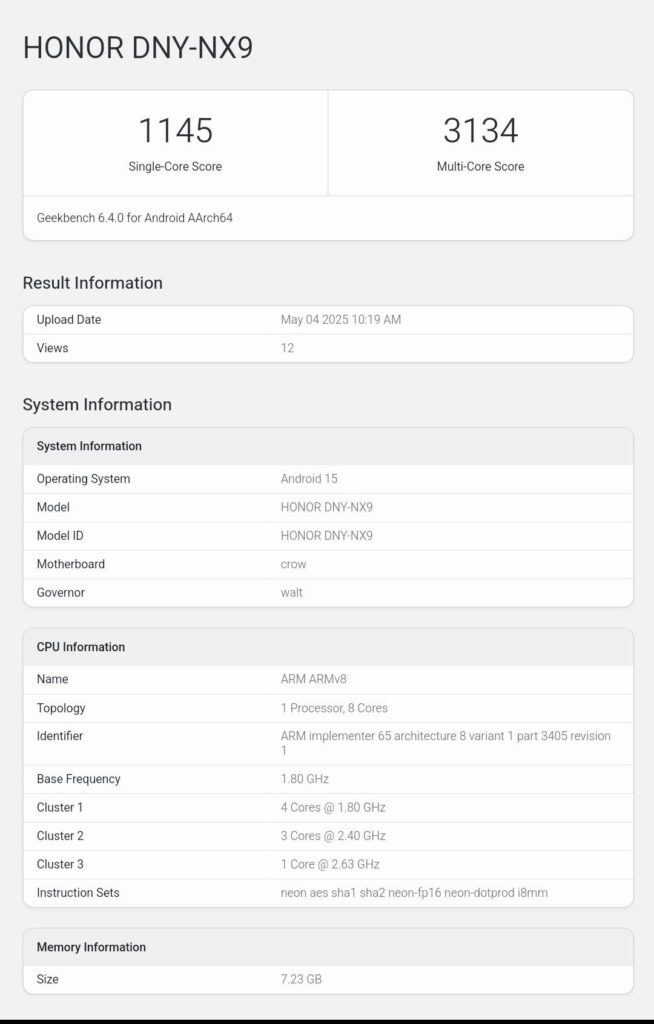Click the 1 Core @ 2.63 GHz value
Image resolution: width=654 pixels, height=1024 pixels.
click(330, 865)
